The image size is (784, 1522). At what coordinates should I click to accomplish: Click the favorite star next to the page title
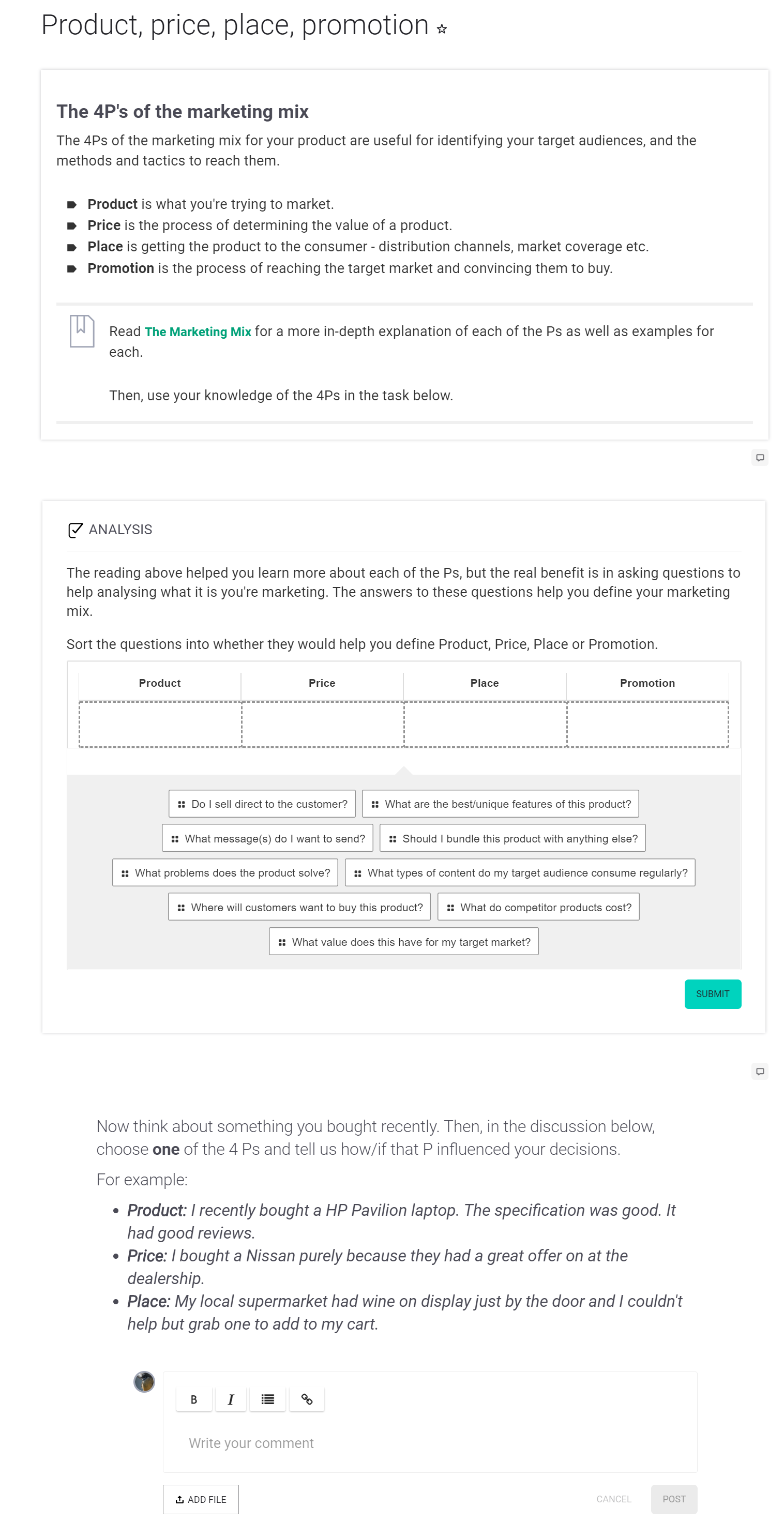click(x=441, y=28)
